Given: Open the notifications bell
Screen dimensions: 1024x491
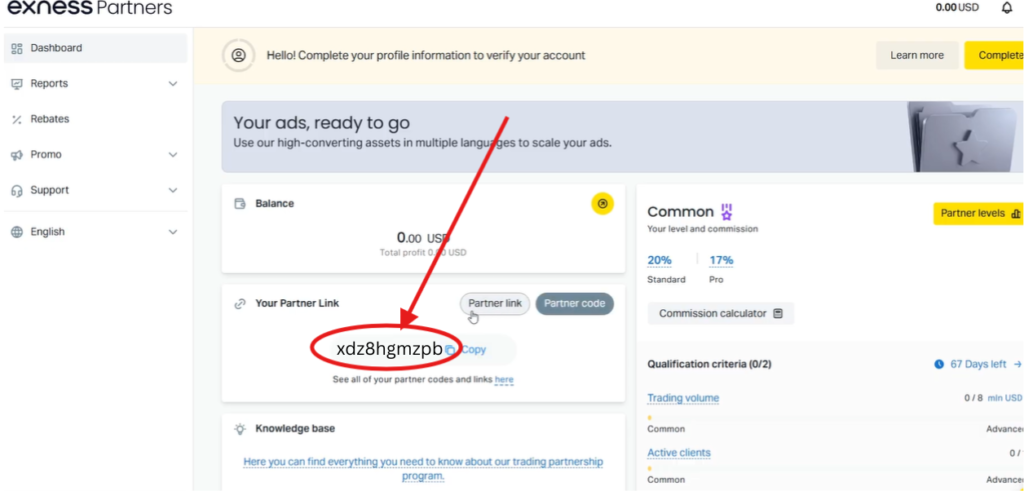Looking at the screenshot, I should point(1006,8).
